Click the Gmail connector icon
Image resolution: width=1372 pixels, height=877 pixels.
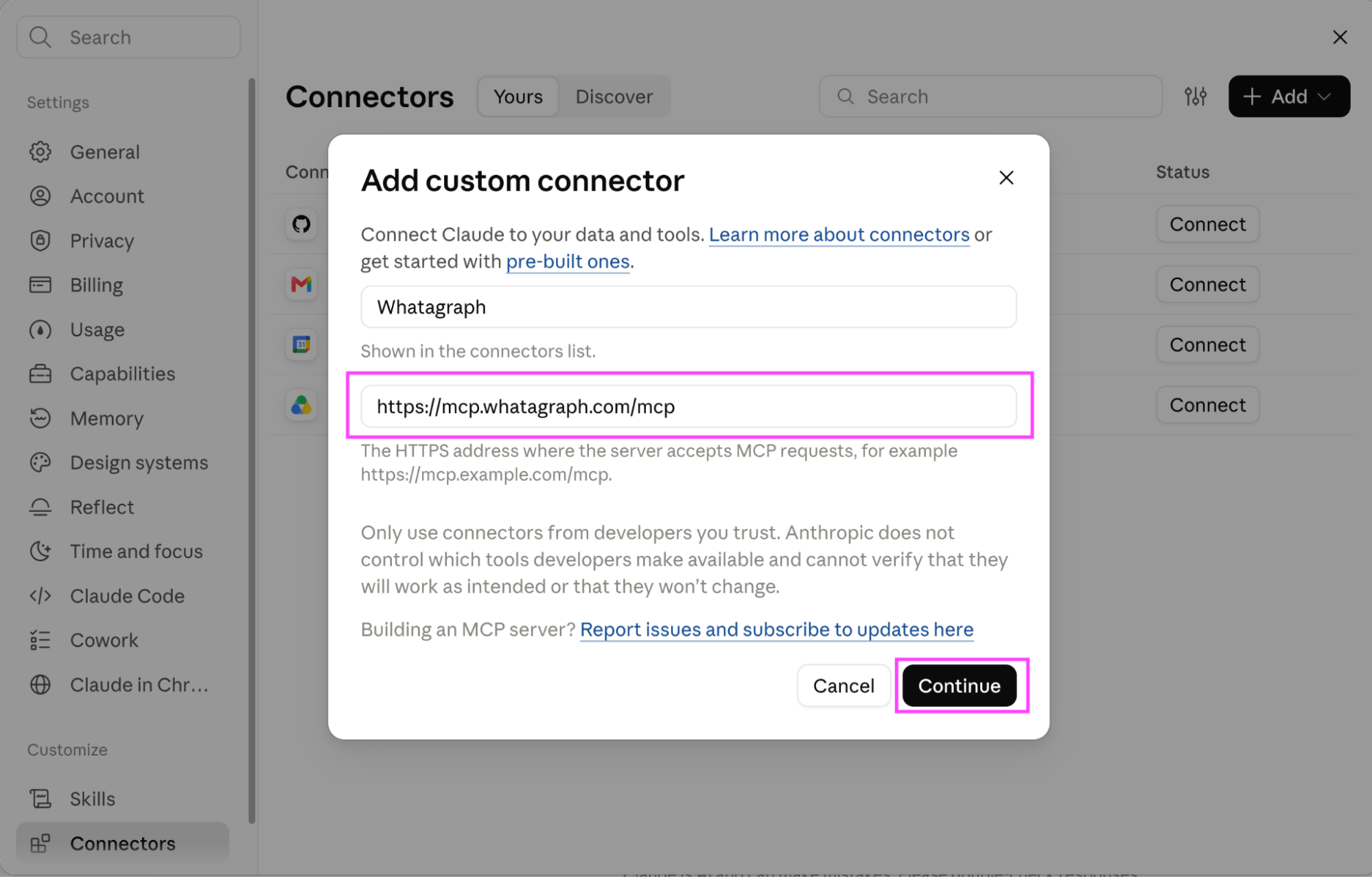tap(301, 284)
